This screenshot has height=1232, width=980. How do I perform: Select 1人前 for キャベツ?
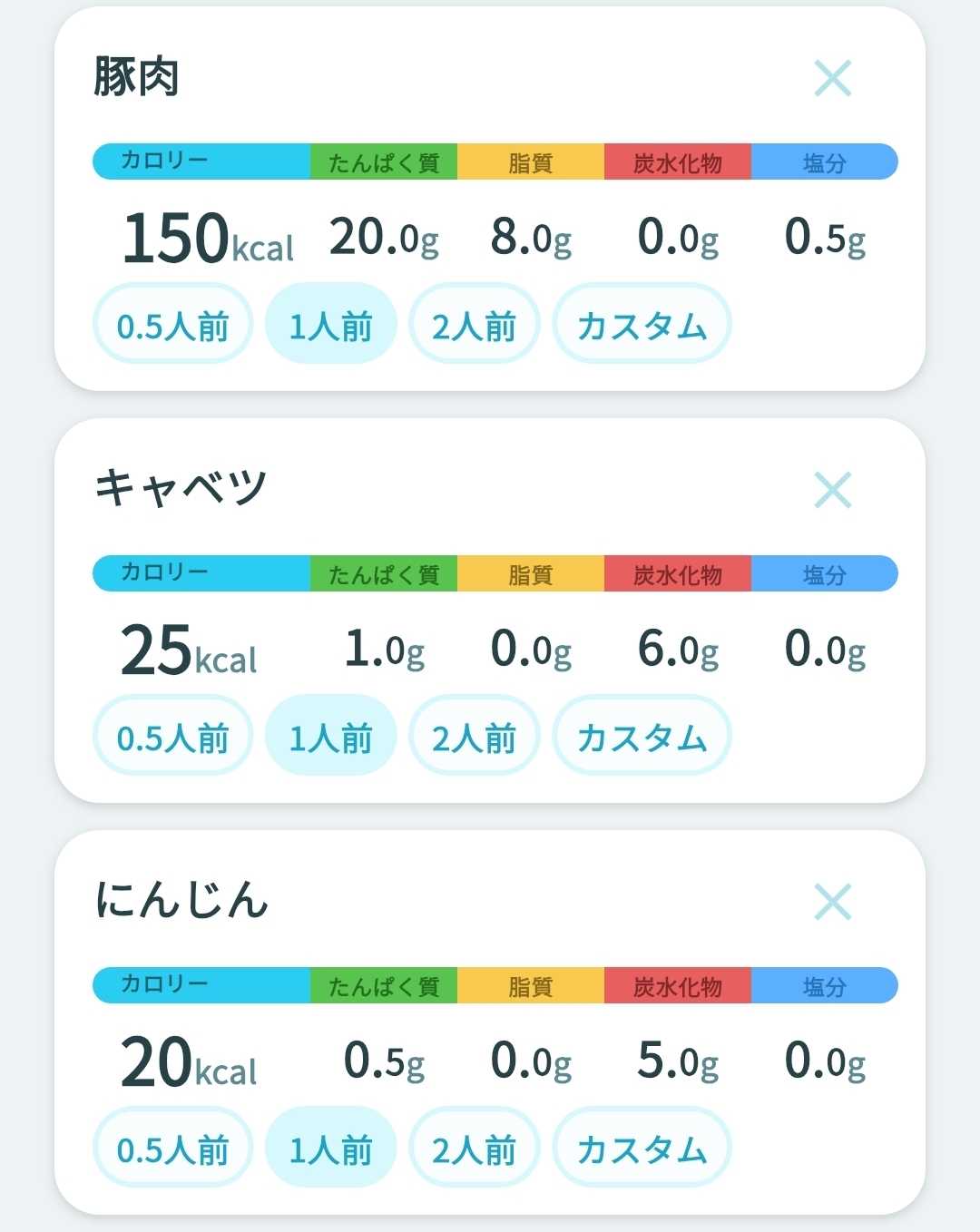[330, 736]
